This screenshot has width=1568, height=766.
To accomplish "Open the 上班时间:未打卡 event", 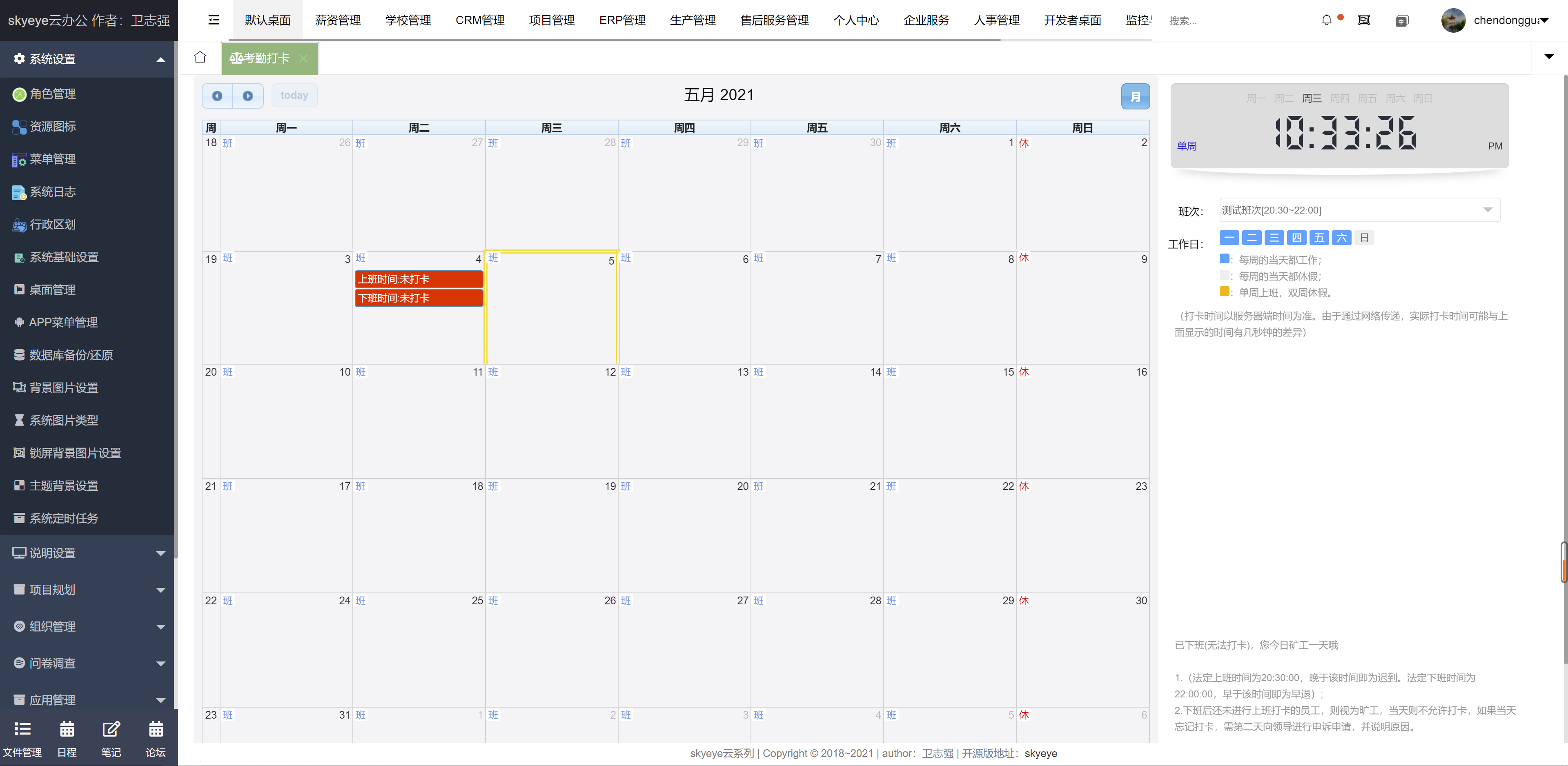I will pos(419,279).
